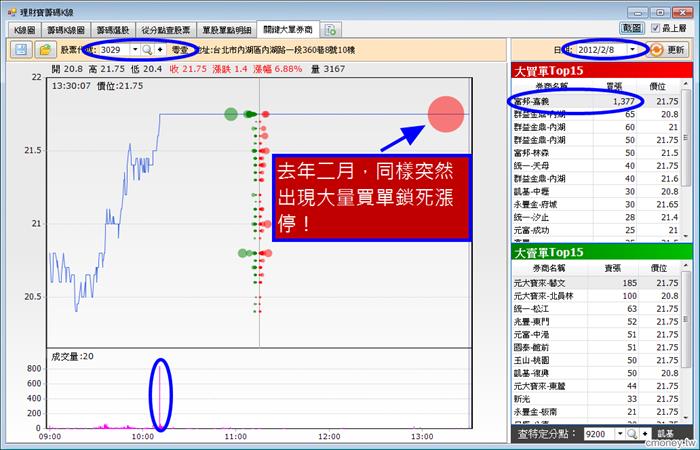Click the plus icon beside stock search

coord(160,50)
